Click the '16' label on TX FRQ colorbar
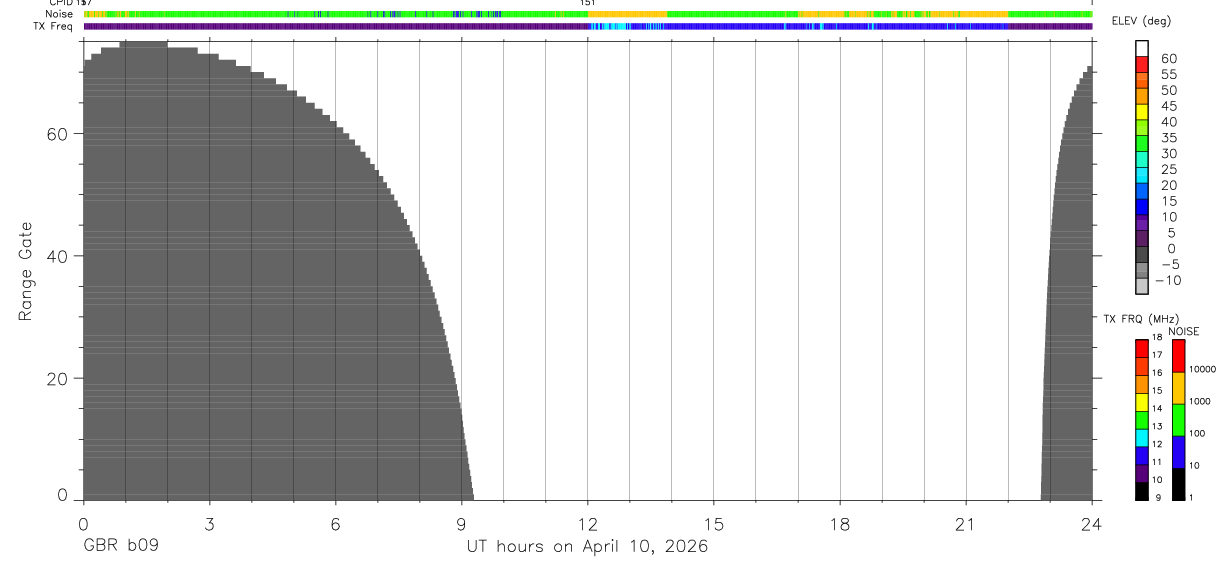 pos(1158,372)
